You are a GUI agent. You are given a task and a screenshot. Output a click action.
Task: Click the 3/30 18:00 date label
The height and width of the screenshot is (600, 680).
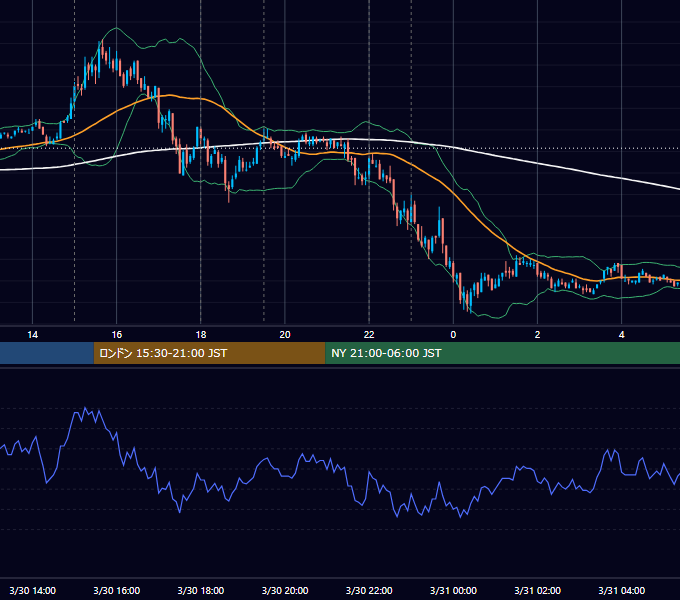[x=201, y=590]
